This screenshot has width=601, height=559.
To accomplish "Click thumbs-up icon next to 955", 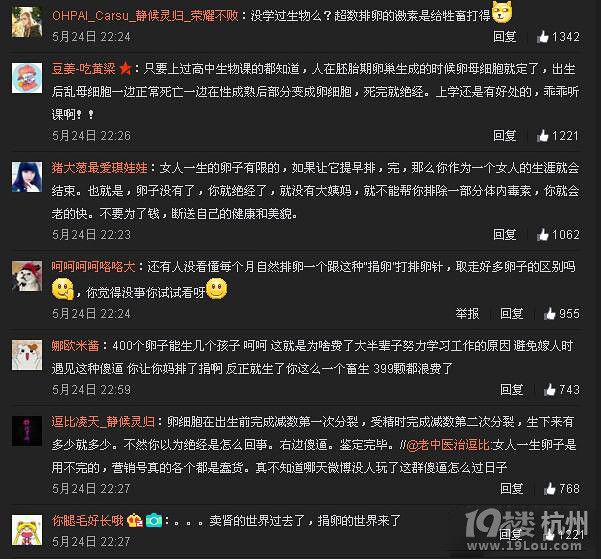I will point(550,314).
